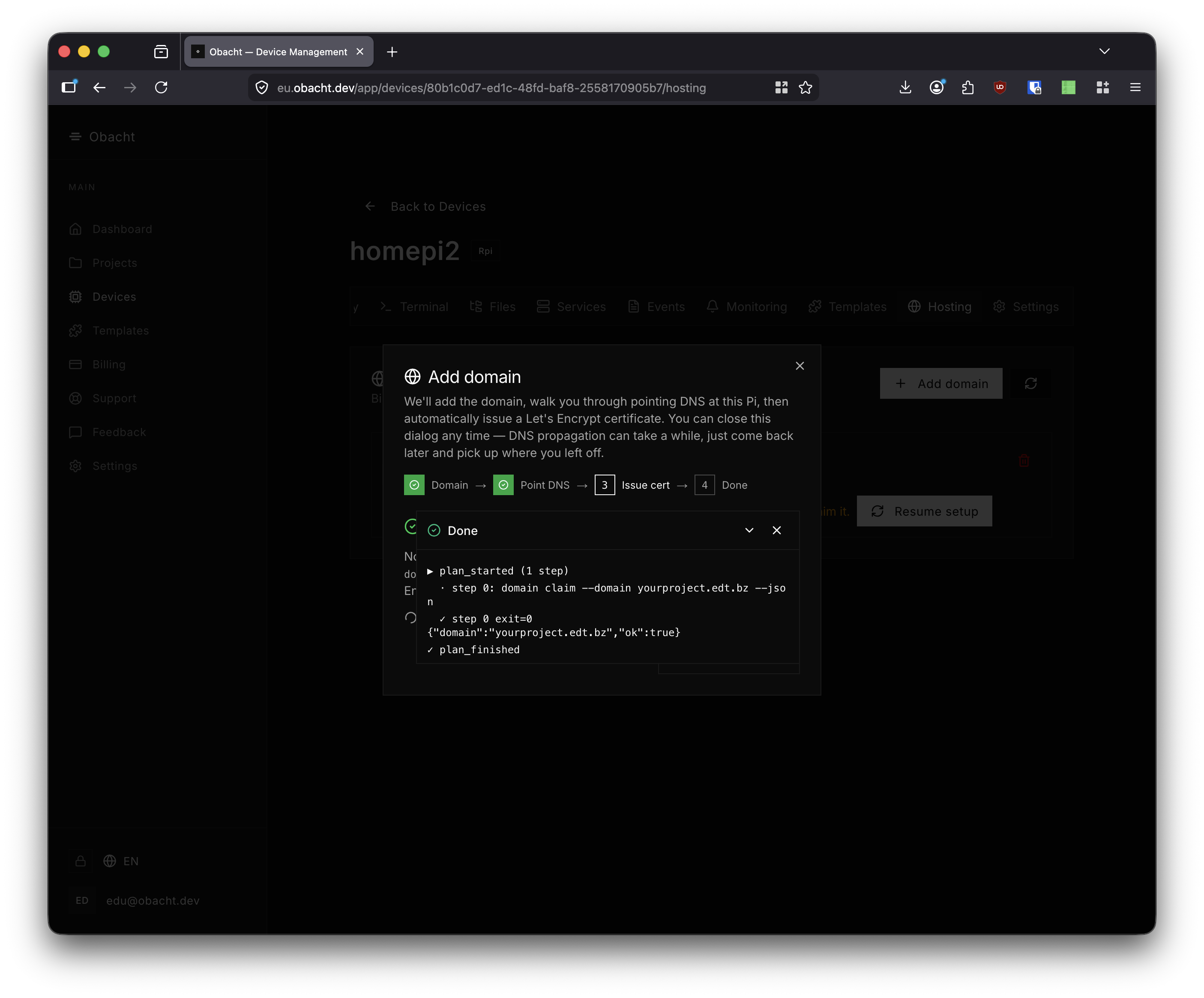Open the QR grid icon in address bar
The image size is (1204, 998).
coord(781,88)
